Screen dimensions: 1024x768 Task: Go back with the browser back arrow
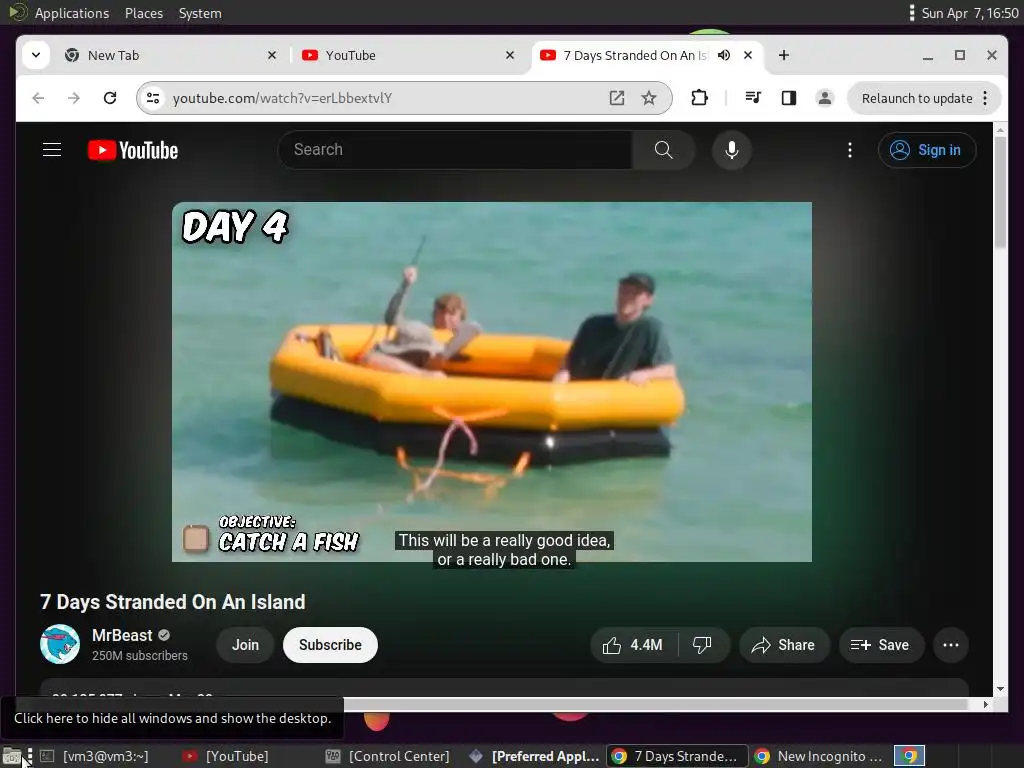[x=39, y=98]
